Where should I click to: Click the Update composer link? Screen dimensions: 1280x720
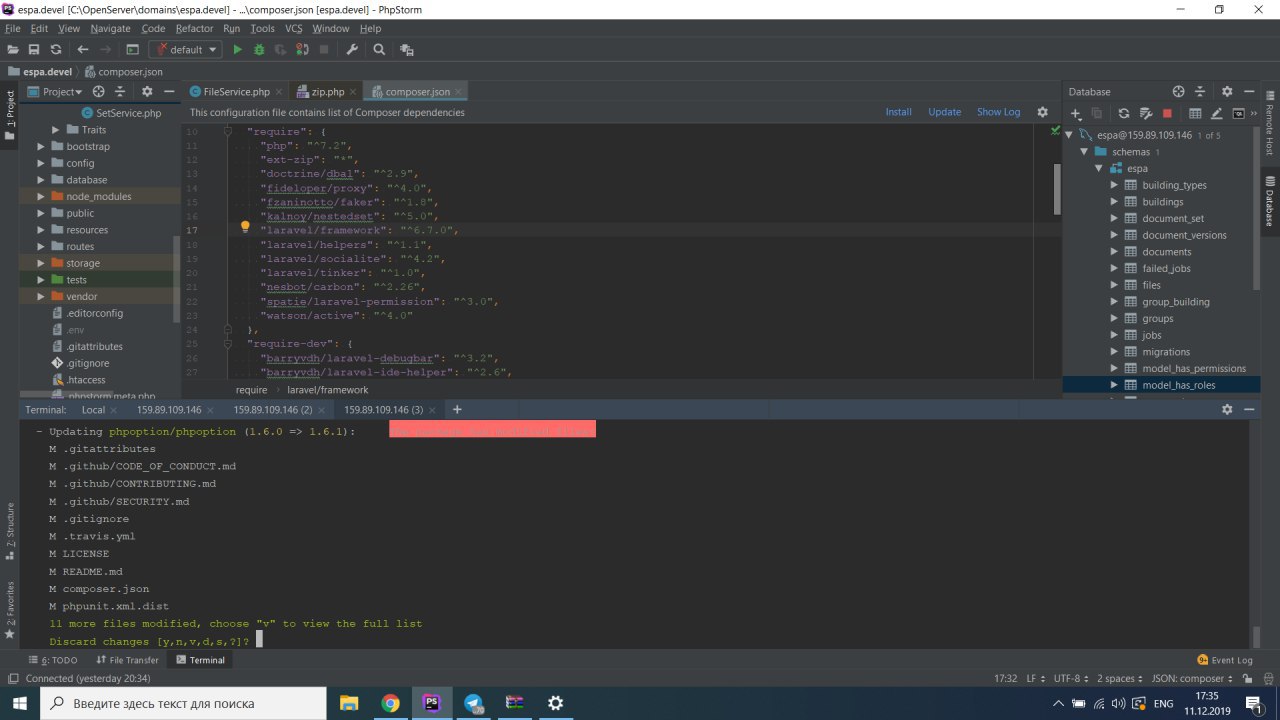pos(944,112)
